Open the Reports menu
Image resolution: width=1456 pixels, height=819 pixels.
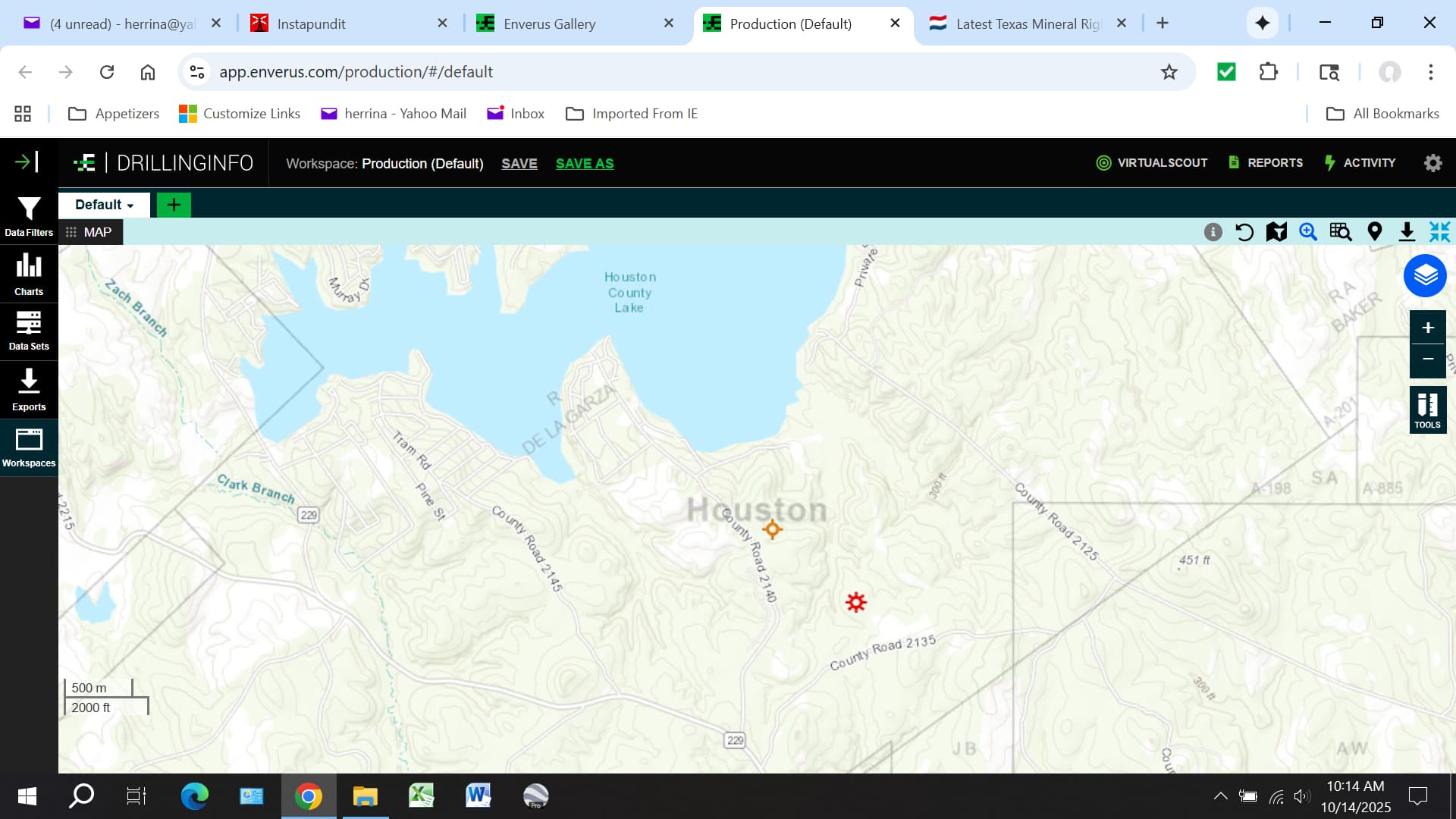pyautogui.click(x=1265, y=162)
